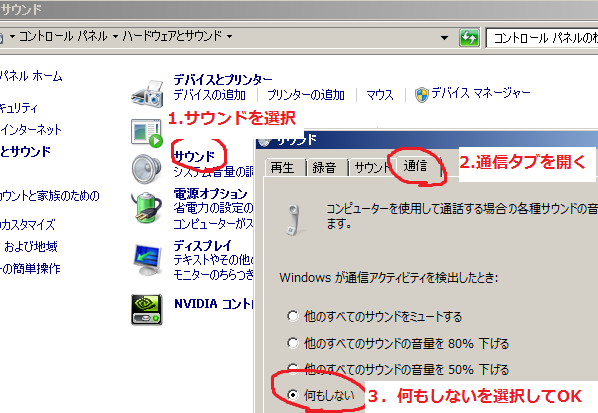Screen dimensions: 598x413
Task: Click the green refresh icon beside address bar
Action: [469, 38]
